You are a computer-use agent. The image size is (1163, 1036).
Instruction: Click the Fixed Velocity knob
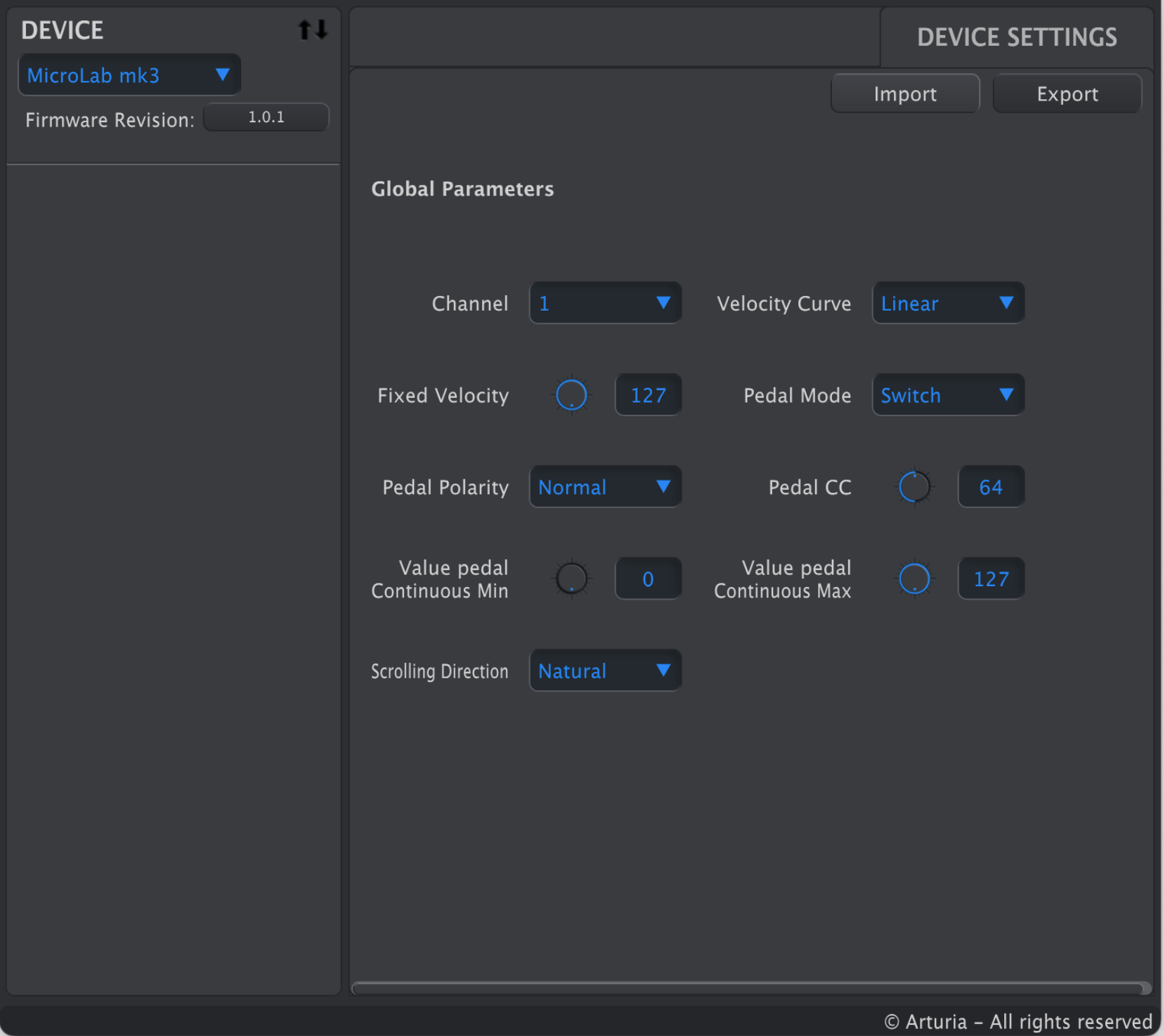click(571, 395)
